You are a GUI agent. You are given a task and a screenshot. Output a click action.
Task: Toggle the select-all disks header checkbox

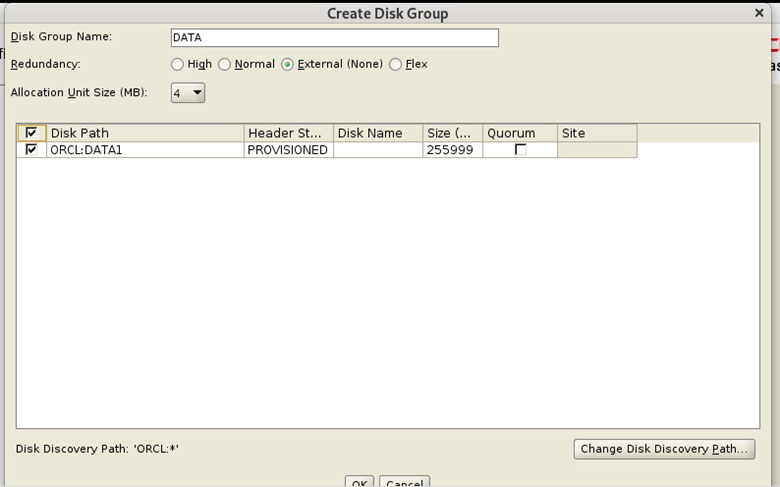pyautogui.click(x=31, y=133)
